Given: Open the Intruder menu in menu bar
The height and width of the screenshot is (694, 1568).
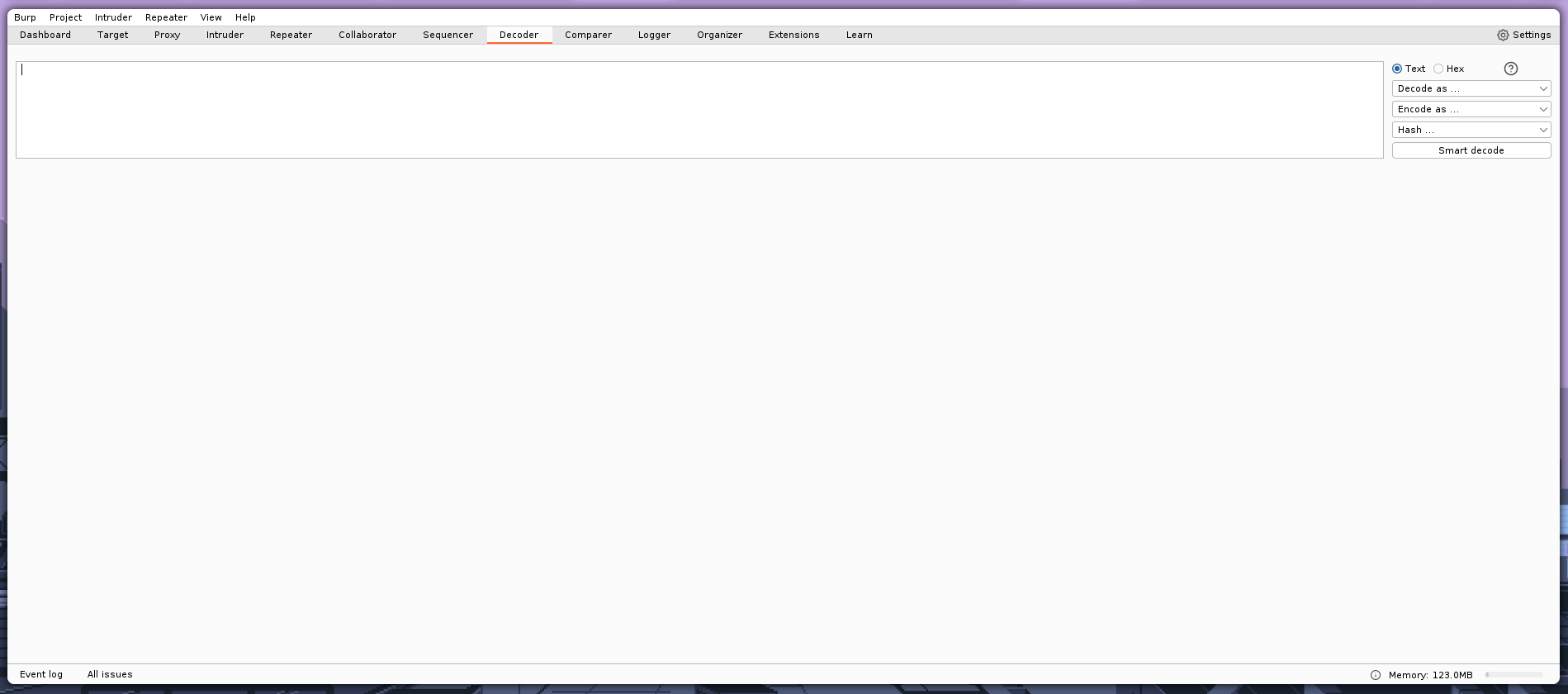Looking at the screenshot, I should [x=113, y=17].
